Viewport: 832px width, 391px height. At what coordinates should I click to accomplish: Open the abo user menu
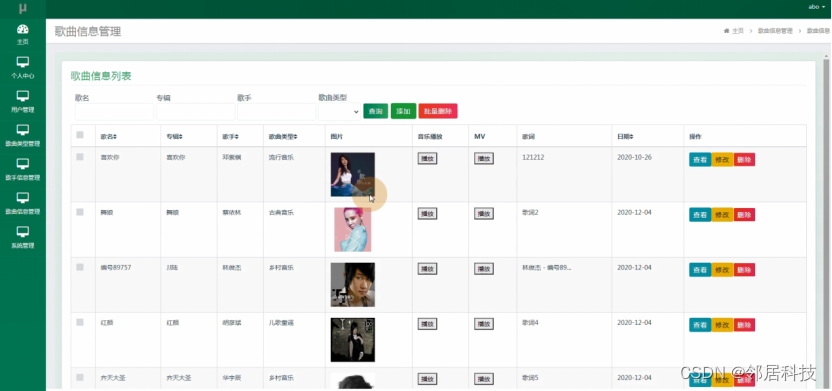(816, 7)
